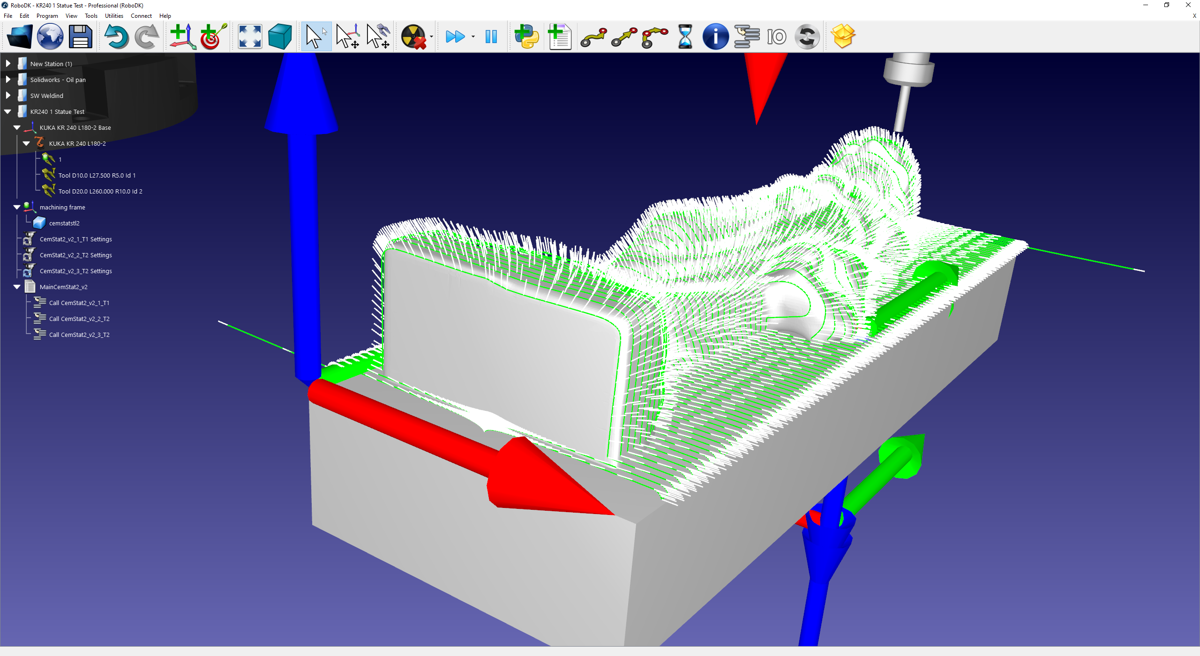Expand the Solidworks - Oil pan station
Screen dimensions: 1200x656
[8, 80]
